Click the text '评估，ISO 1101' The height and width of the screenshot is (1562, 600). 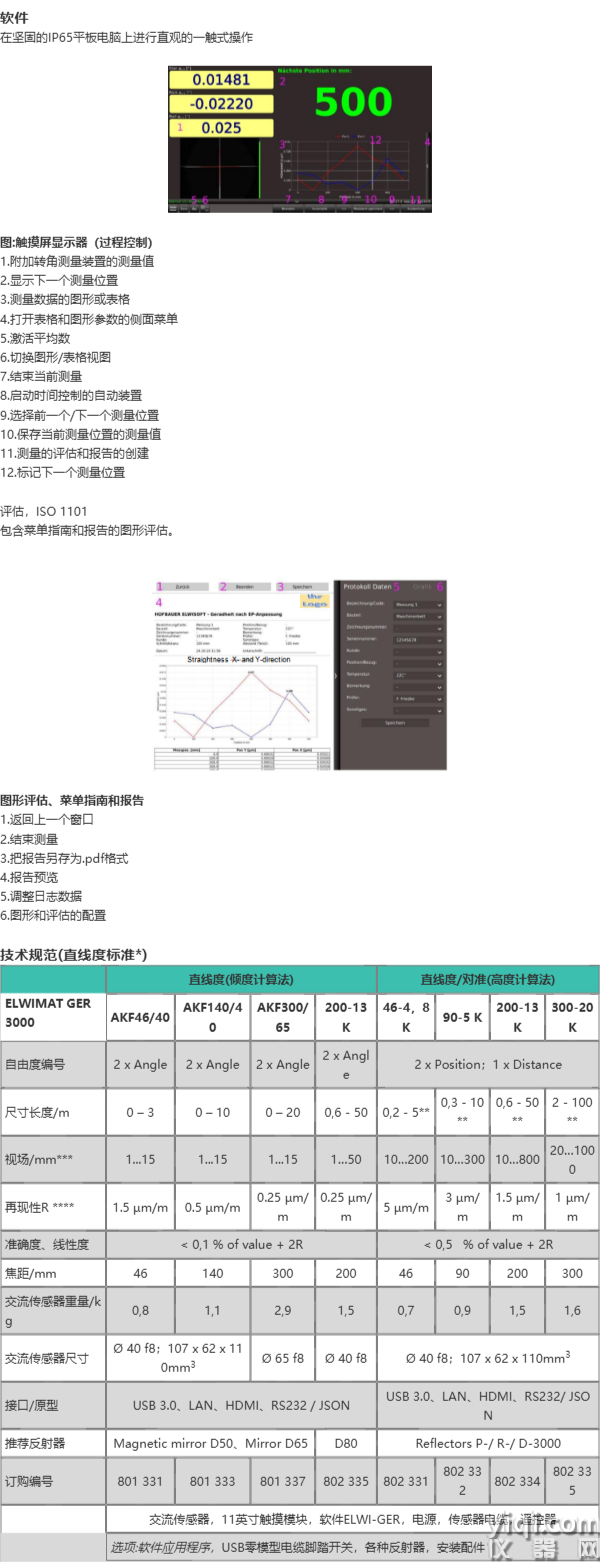[x=44, y=511]
